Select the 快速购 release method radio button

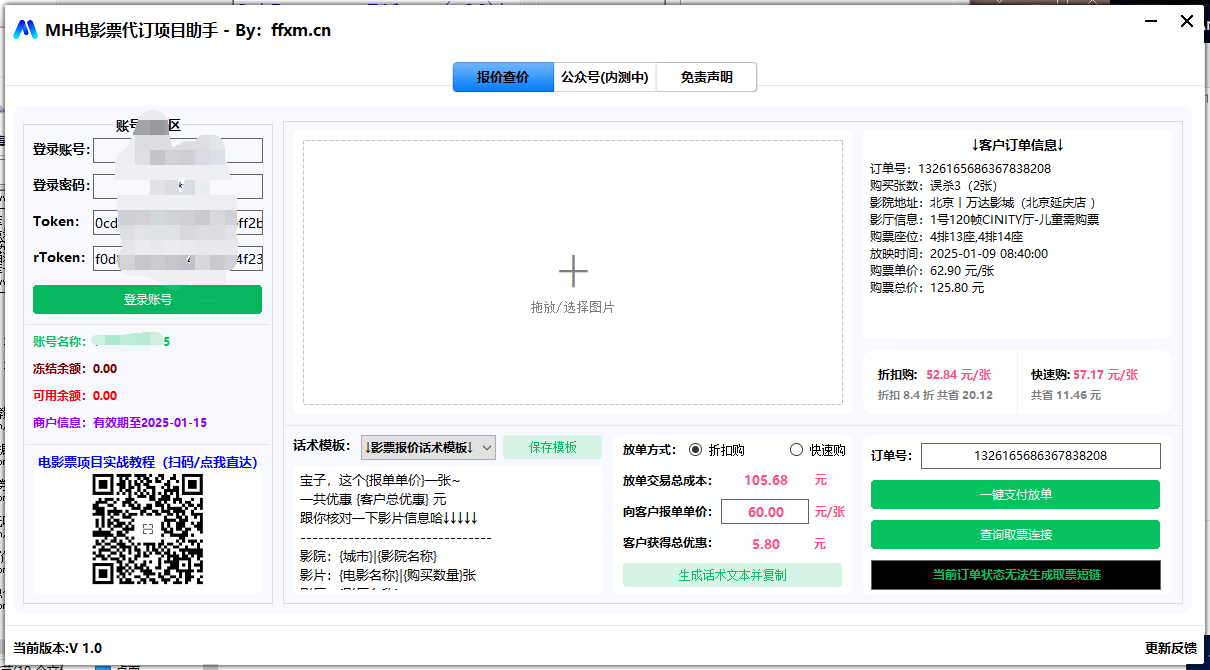(797, 449)
